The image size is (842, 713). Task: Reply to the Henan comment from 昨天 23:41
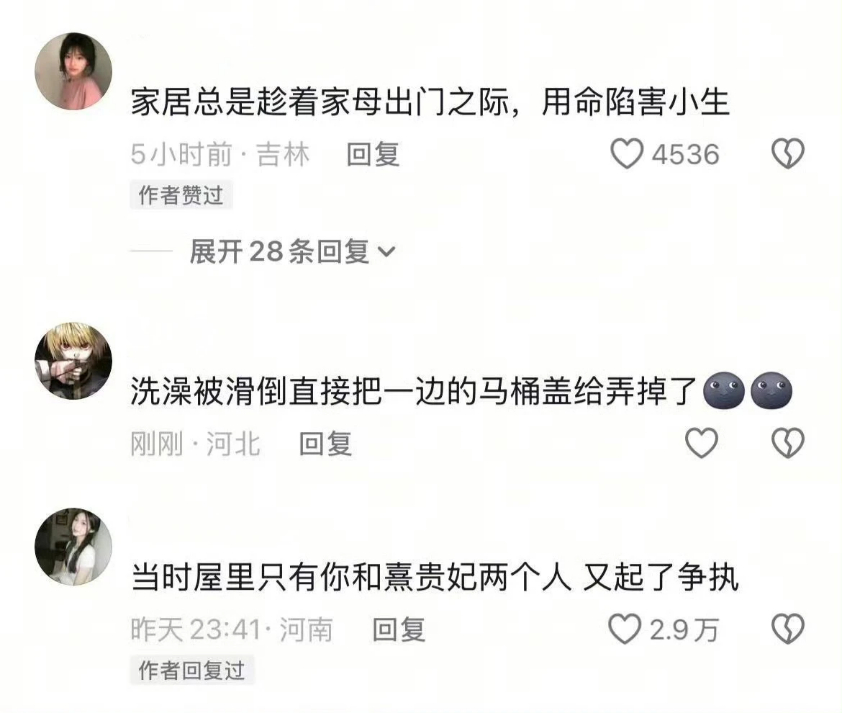pyautogui.click(x=399, y=629)
